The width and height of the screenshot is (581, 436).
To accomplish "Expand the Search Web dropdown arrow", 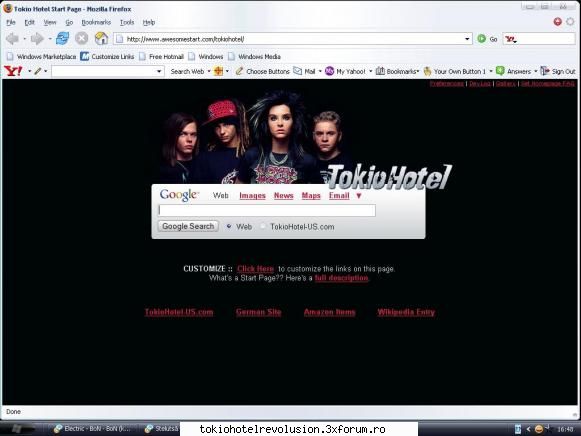I will tap(209, 71).
